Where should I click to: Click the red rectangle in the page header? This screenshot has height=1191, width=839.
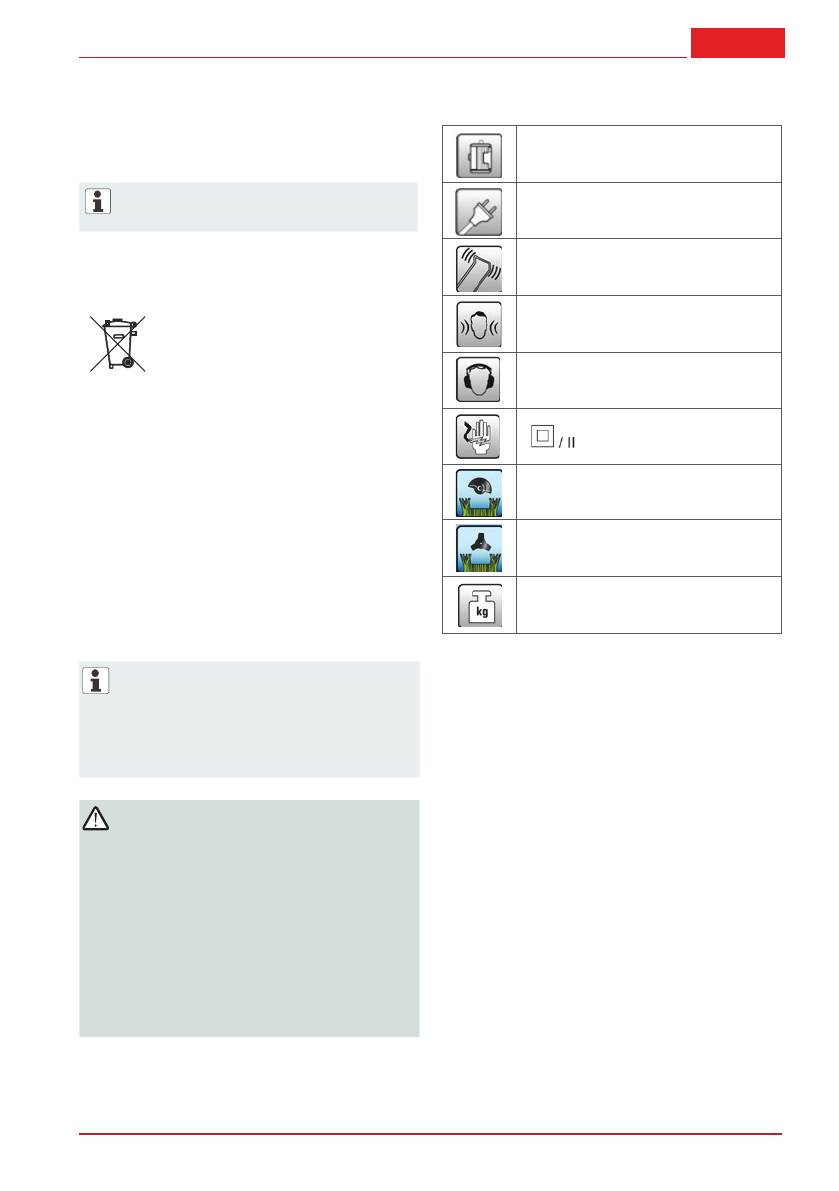[737, 43]
